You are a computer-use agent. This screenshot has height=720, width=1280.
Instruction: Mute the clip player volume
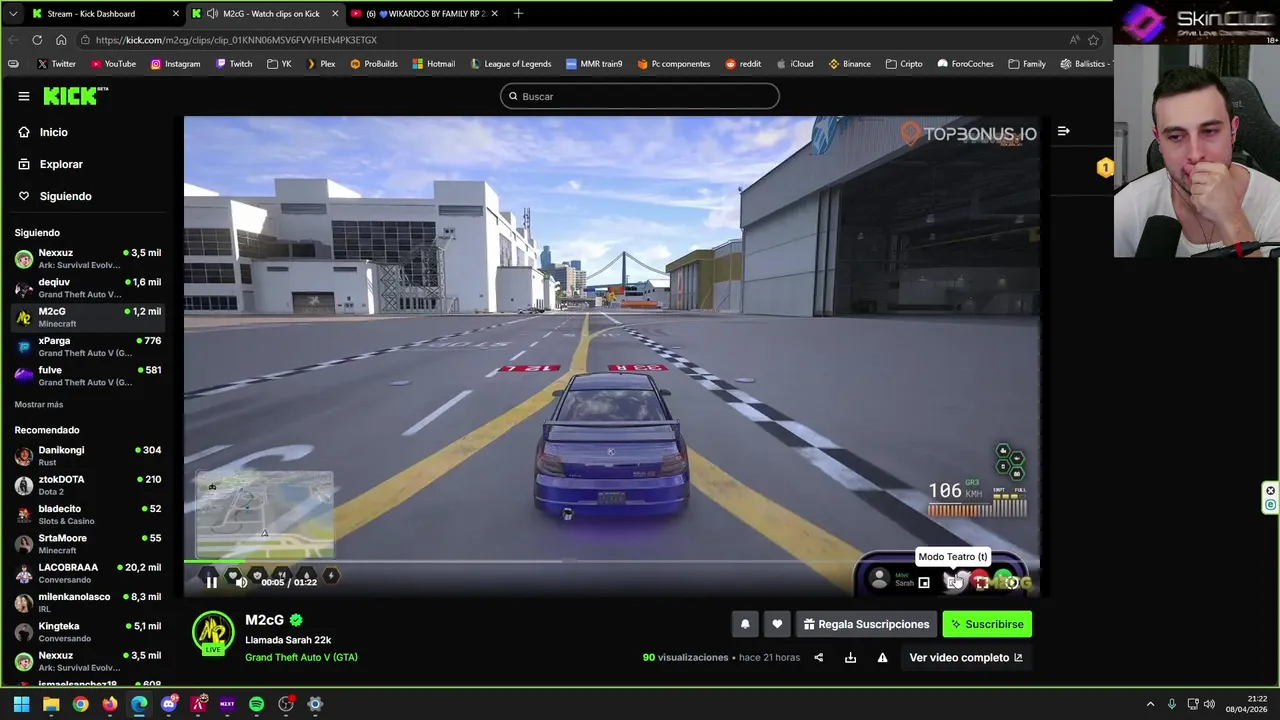[x=241, y=582]
